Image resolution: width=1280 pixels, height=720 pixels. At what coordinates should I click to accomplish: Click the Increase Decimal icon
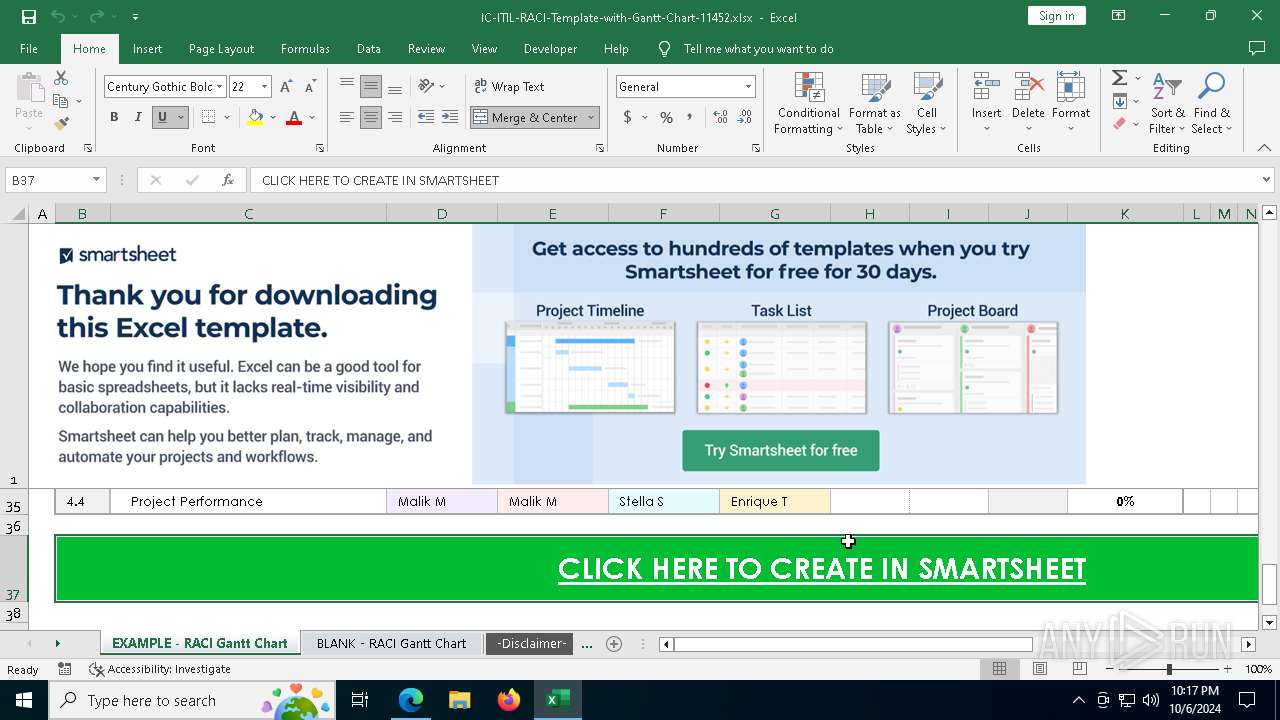(x=720, y=117)
